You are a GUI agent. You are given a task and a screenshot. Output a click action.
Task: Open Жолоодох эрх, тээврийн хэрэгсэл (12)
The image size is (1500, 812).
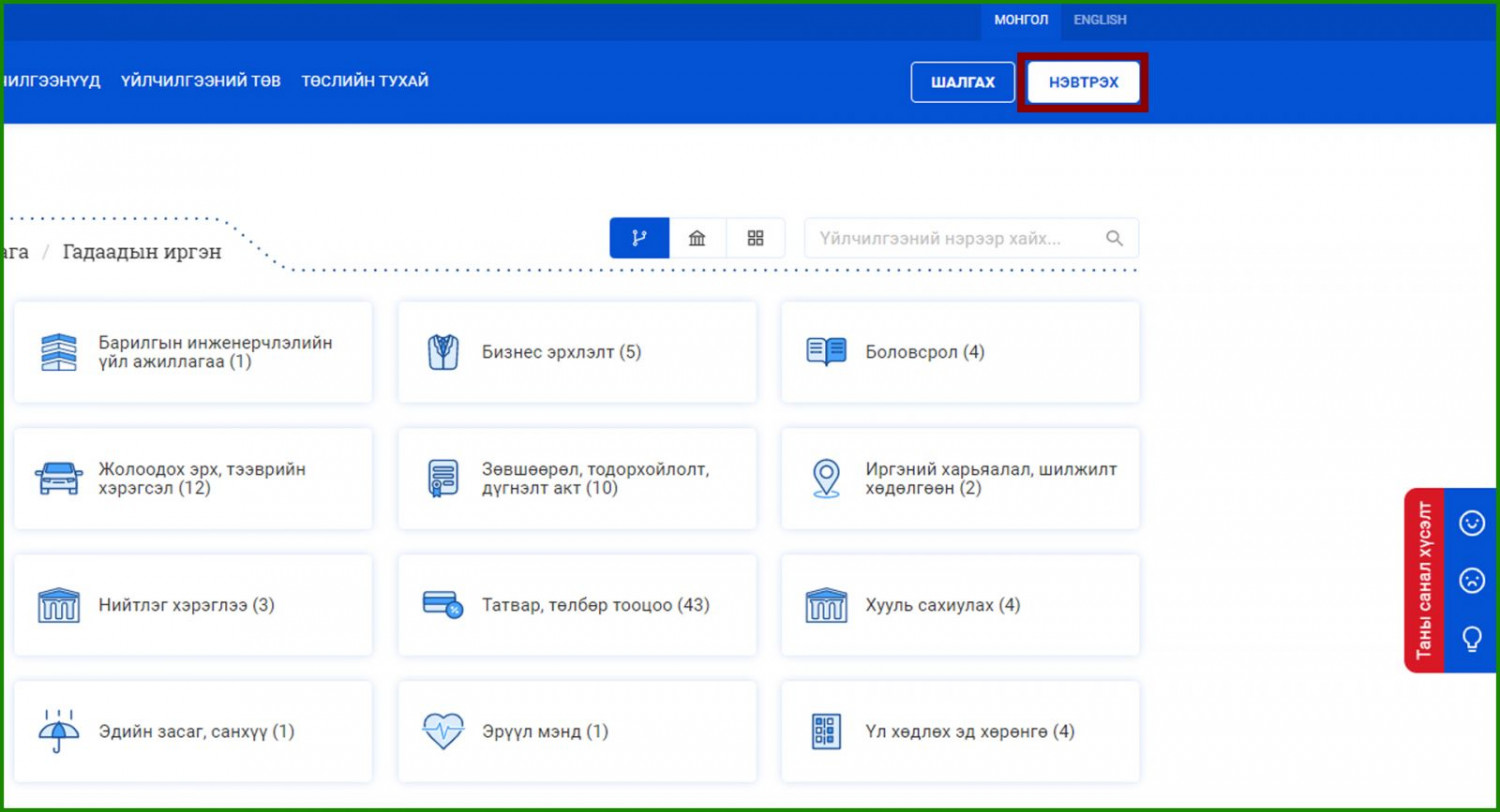point(193,479)
